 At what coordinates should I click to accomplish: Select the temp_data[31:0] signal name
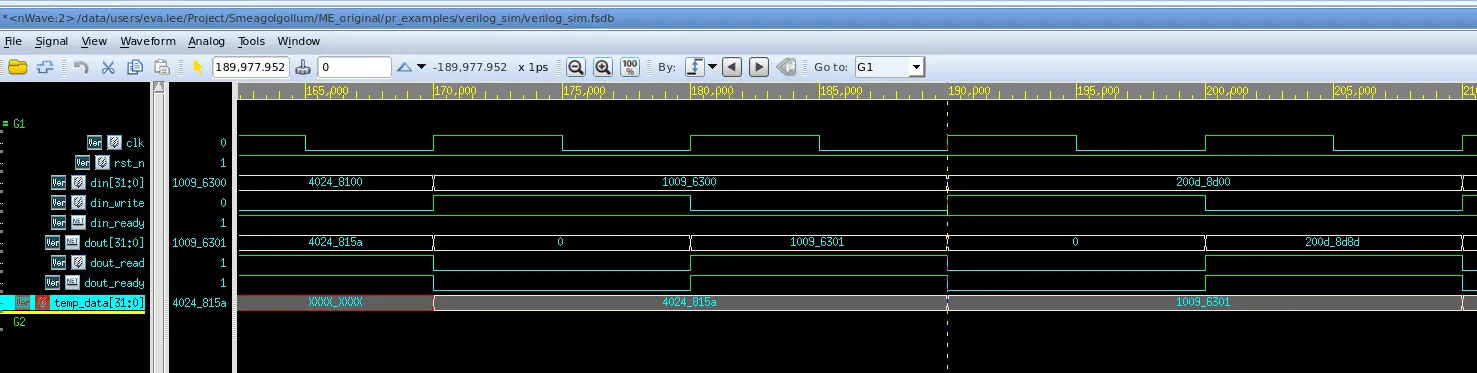point(100,303)
